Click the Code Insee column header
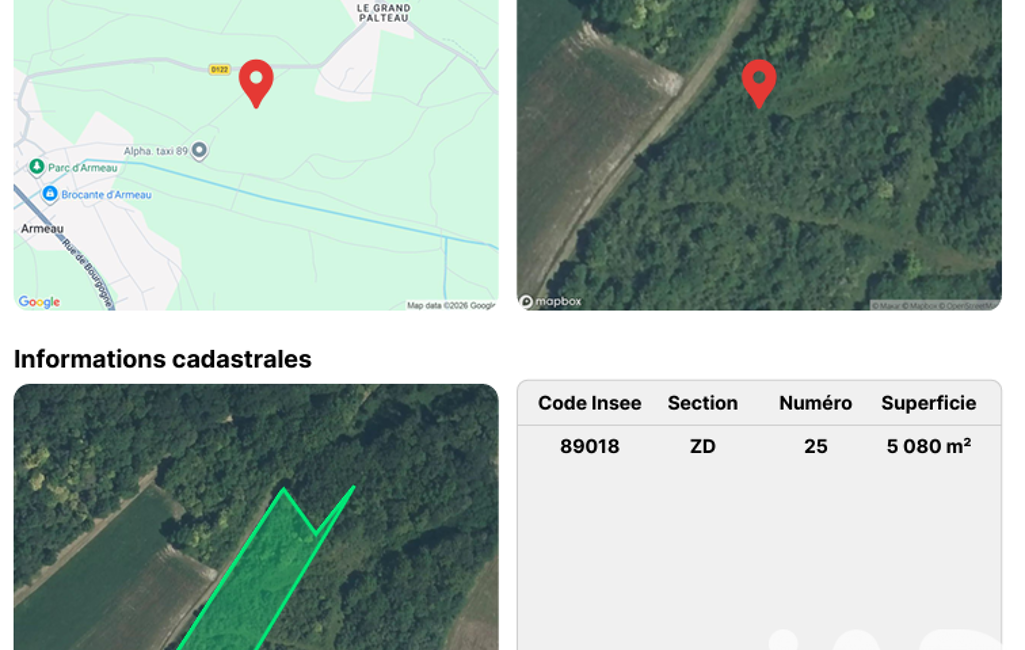Screen dimensions: 1025x650 589,403
